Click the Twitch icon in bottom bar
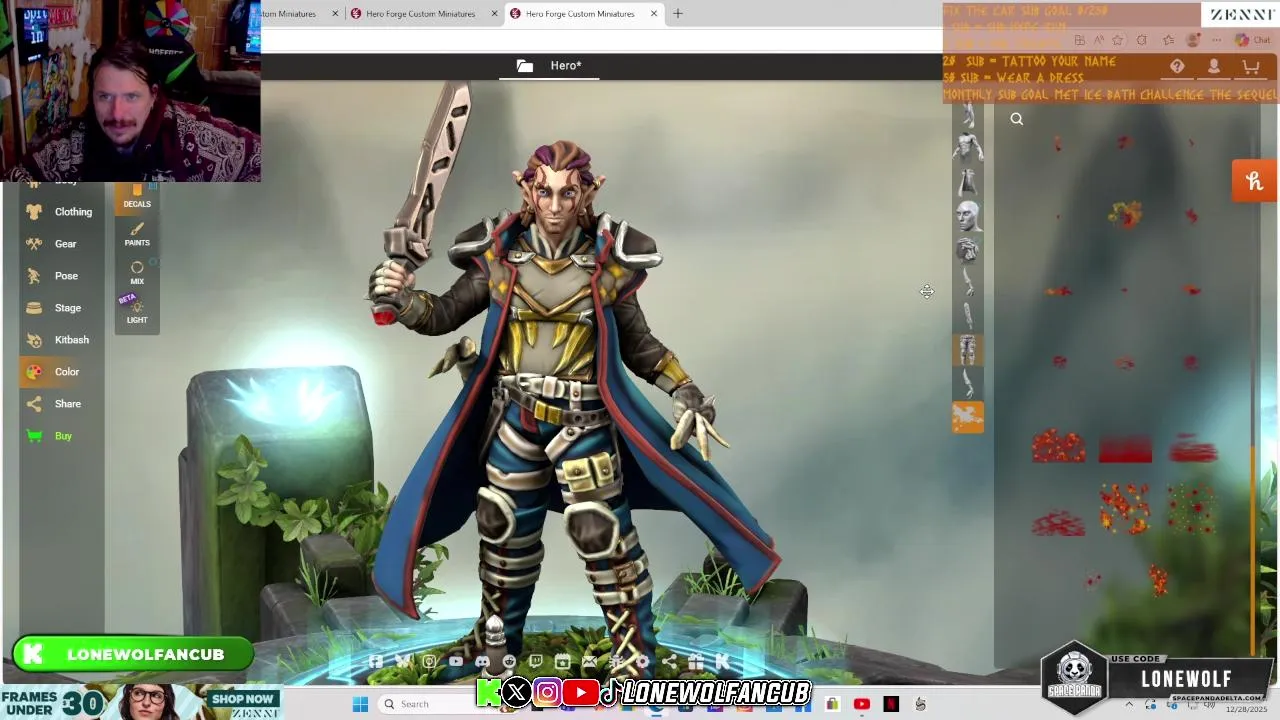 (536, 662)
